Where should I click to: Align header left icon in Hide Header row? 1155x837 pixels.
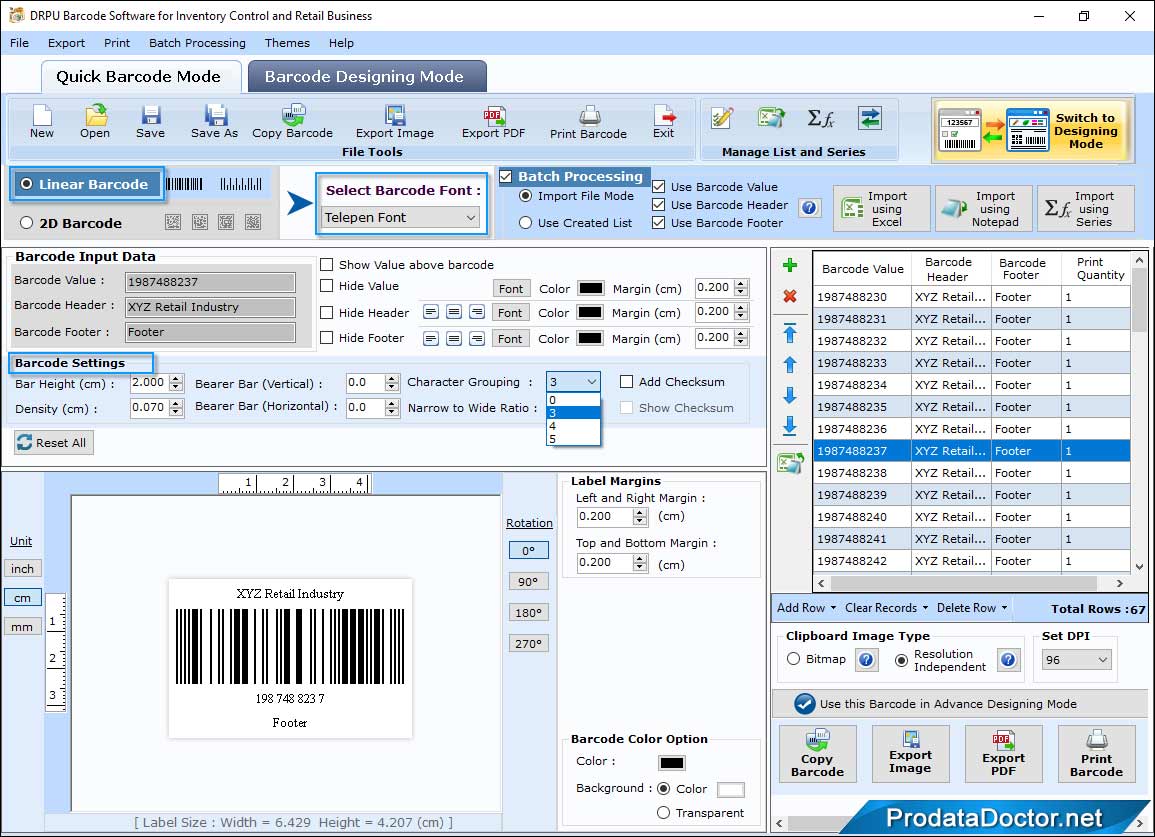coord(431,312)
